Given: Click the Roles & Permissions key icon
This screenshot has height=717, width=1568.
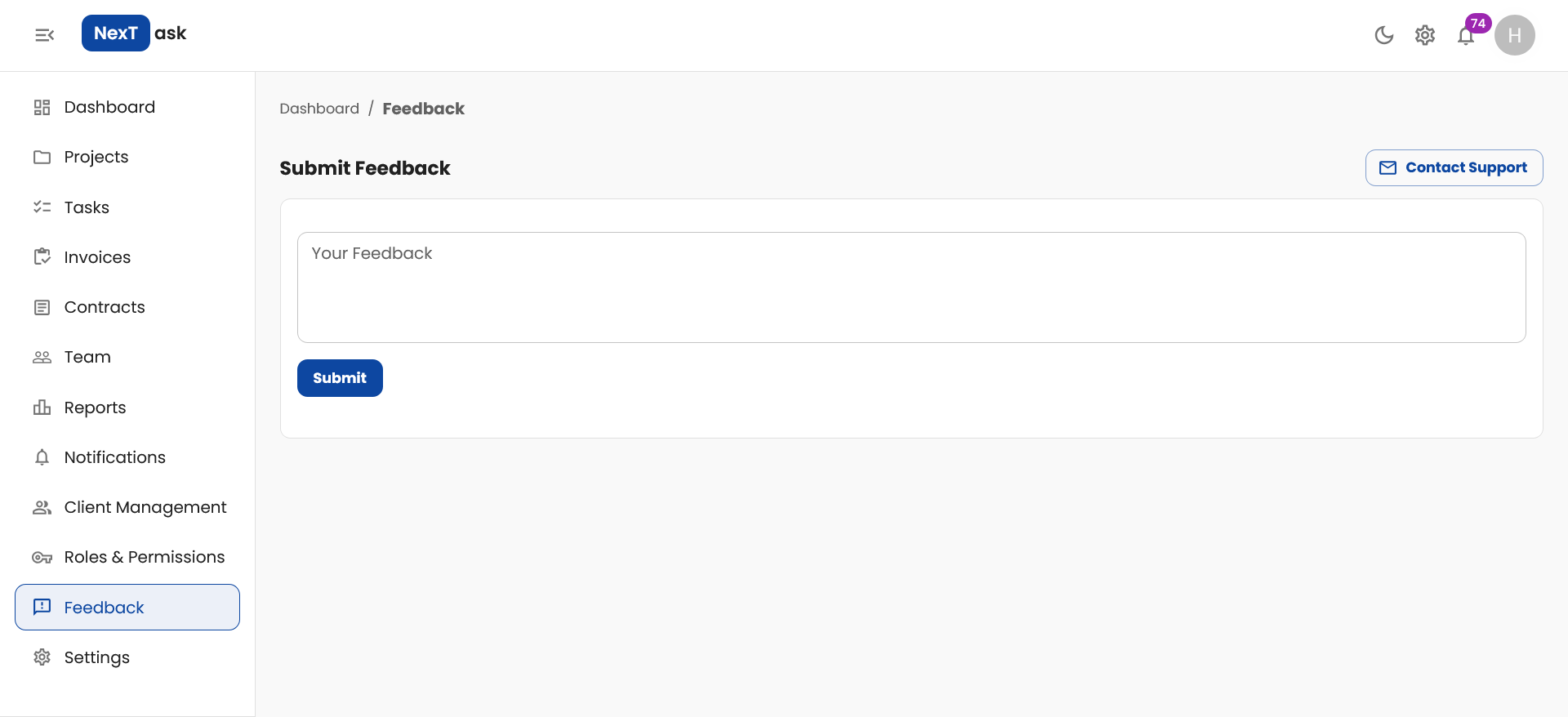Looking at the screenshot, I should [42, 557].
